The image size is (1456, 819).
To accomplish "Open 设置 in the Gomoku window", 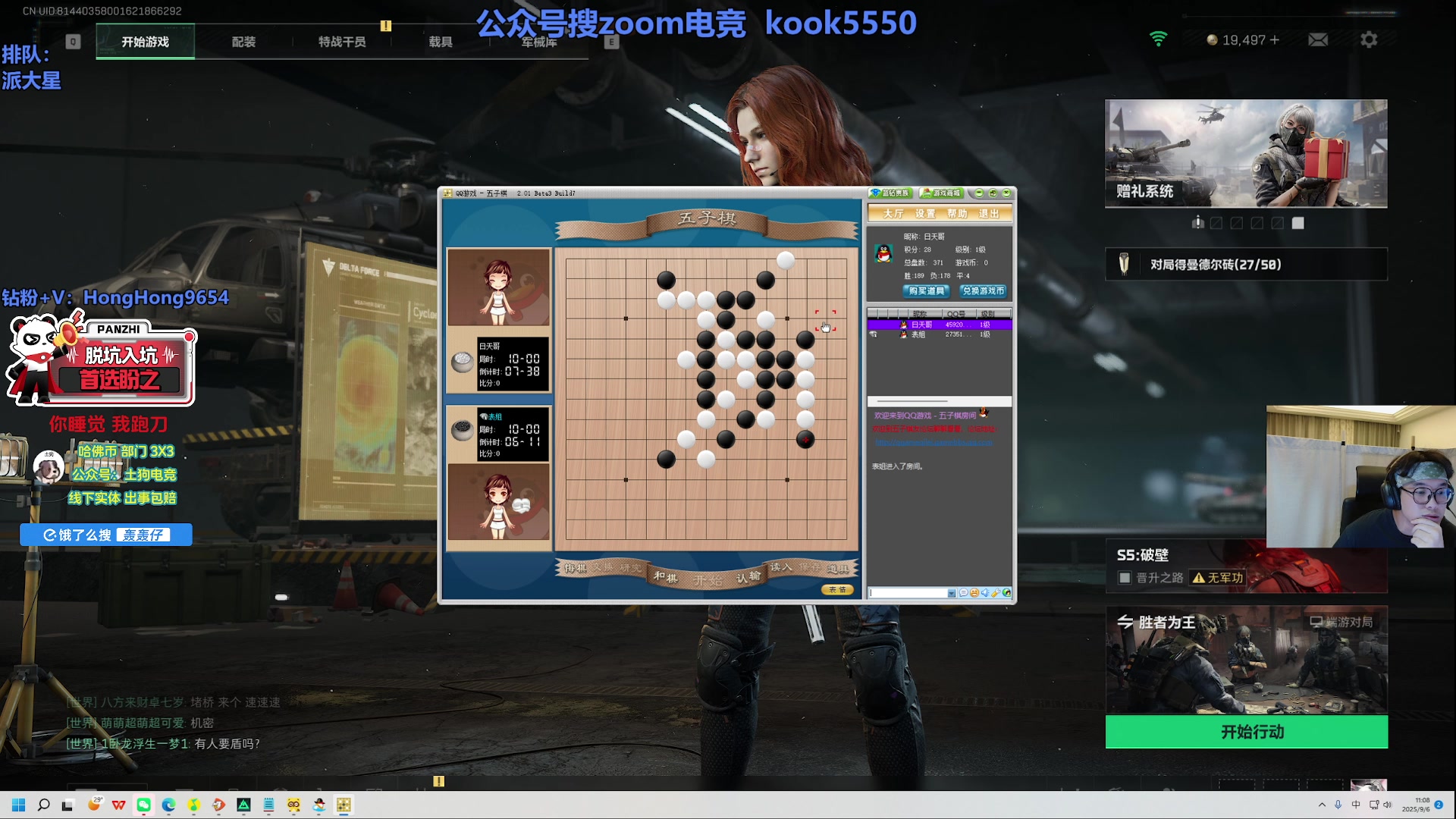I will click(x=924, y=214).
